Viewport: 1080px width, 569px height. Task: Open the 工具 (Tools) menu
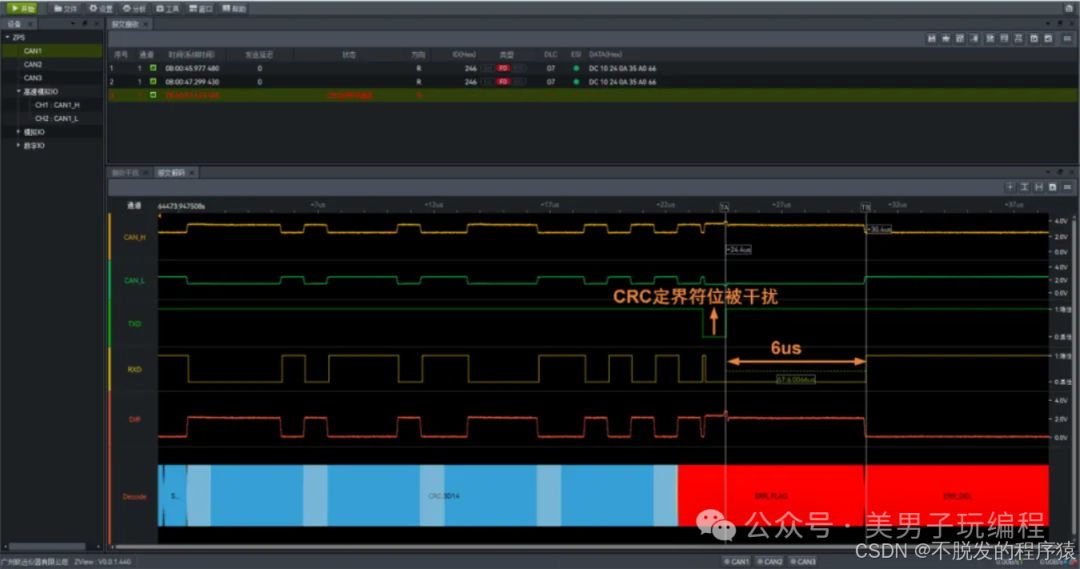click(167, 8)
